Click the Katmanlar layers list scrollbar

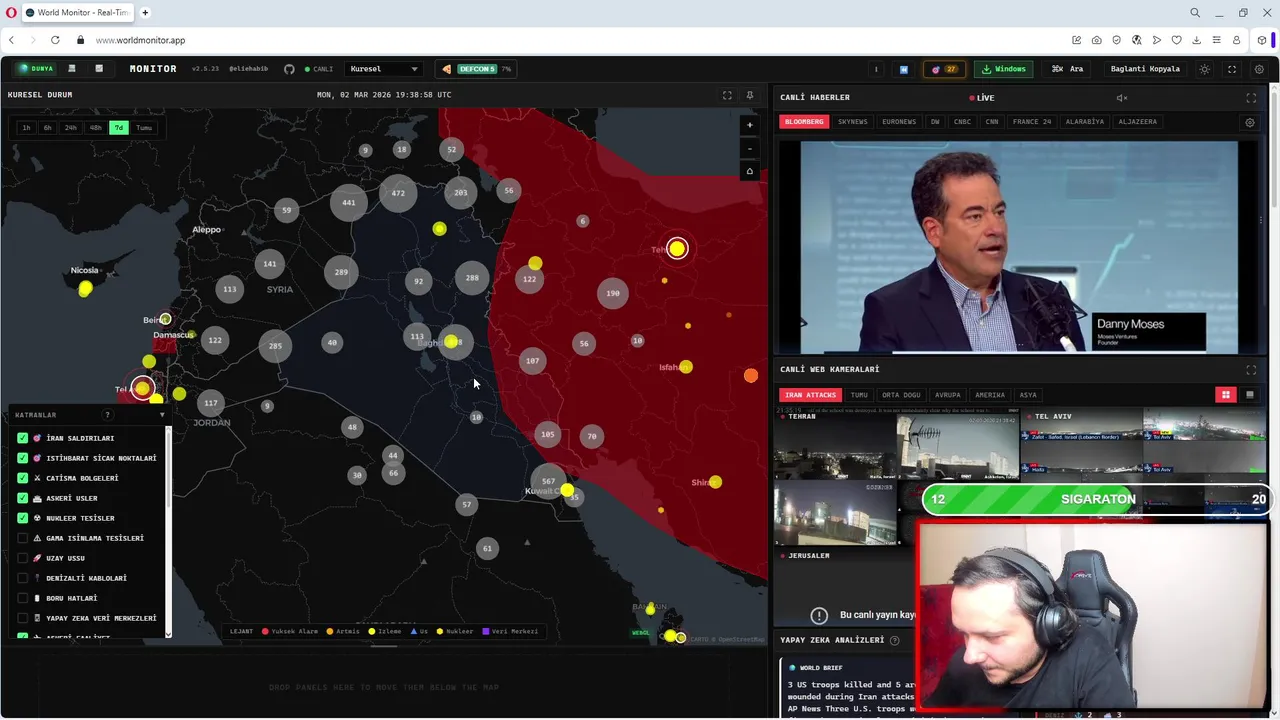[x=168, y=530]
